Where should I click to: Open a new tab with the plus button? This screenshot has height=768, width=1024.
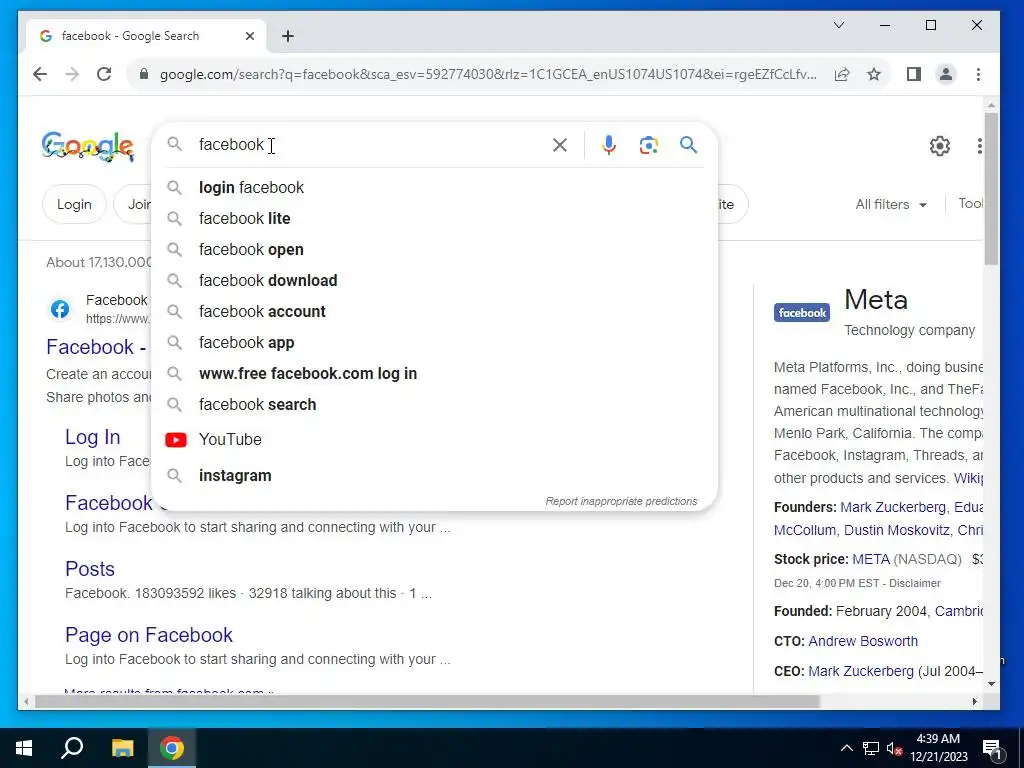coord(288,36)
